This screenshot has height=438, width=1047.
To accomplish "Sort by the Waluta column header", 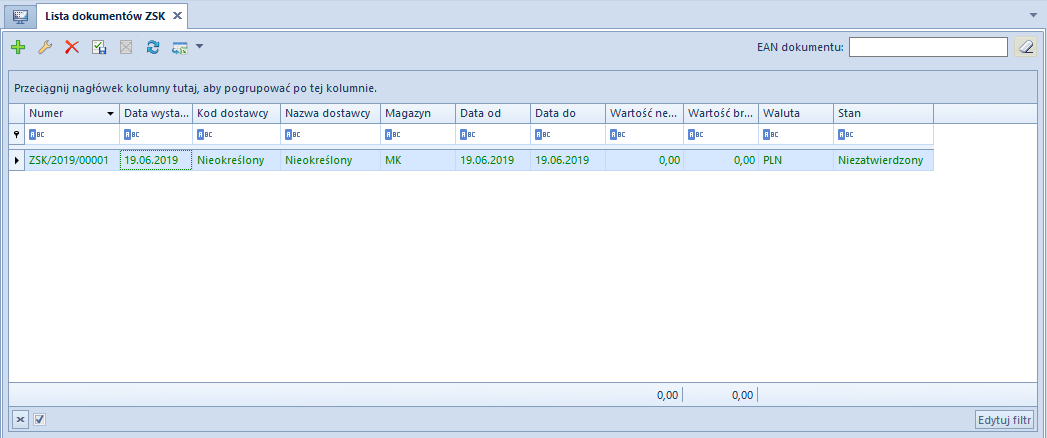I will pos(796,114).
